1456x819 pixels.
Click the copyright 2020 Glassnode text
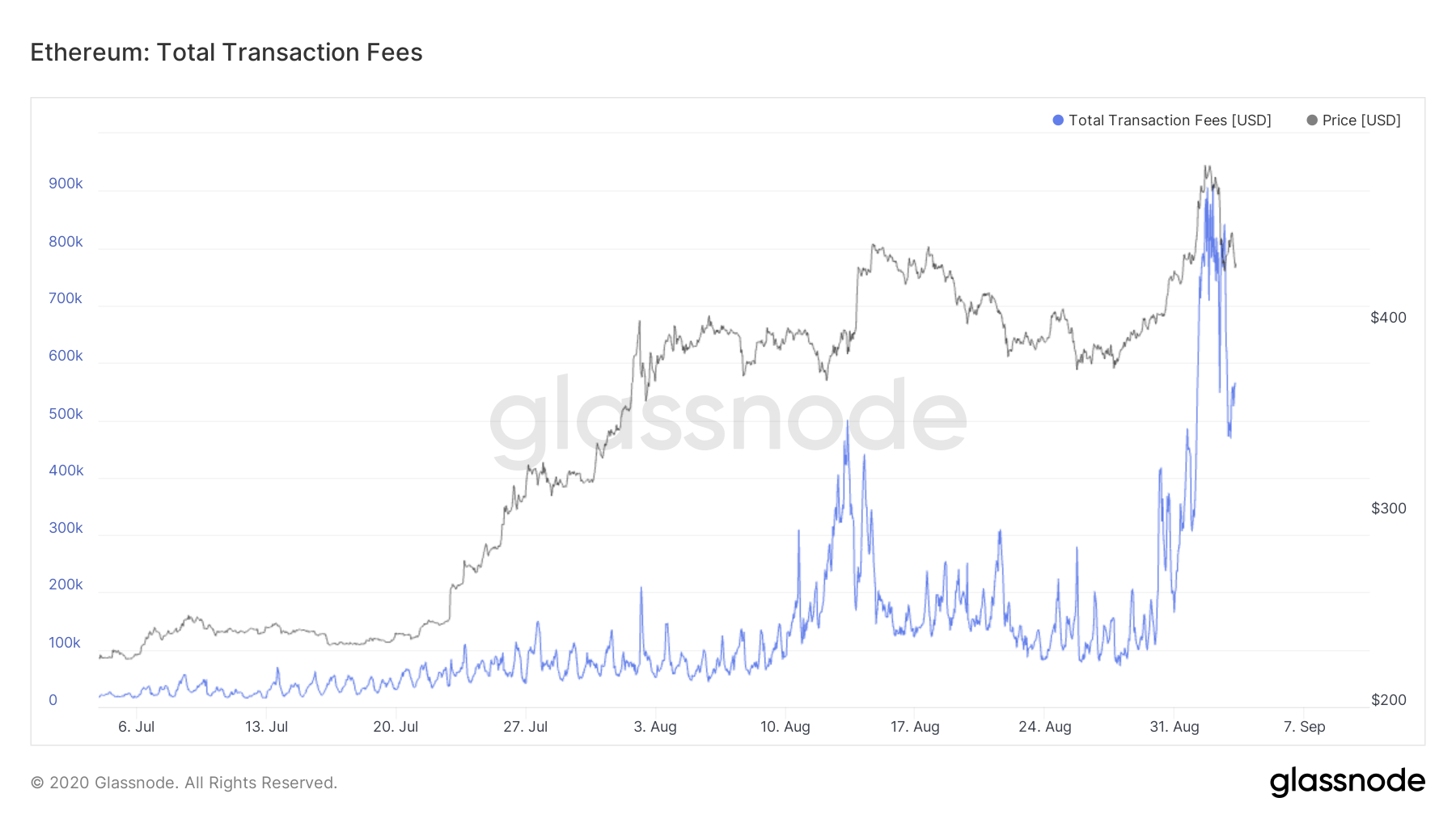coord(184,783)
